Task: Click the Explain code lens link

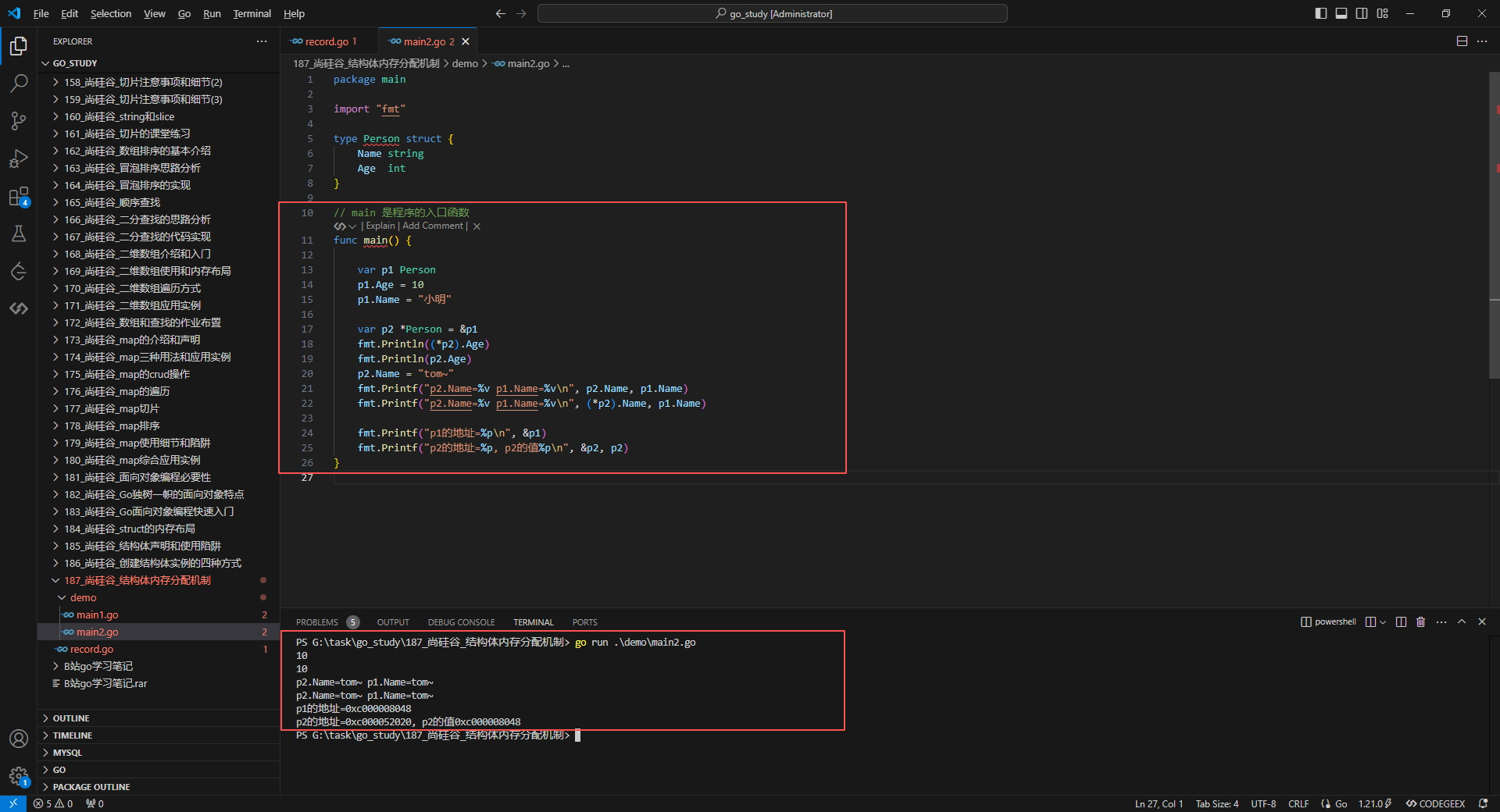Action: point(380,226)
